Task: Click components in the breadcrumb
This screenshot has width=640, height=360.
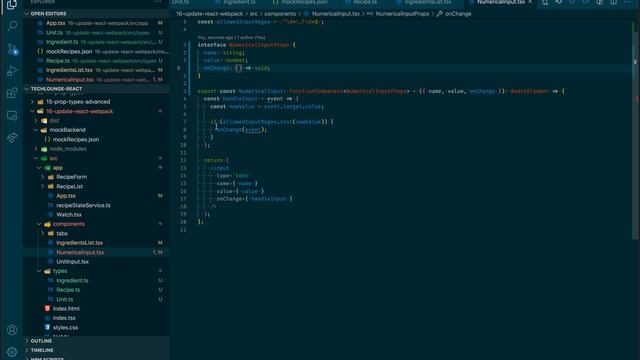Action: point(280,14)
